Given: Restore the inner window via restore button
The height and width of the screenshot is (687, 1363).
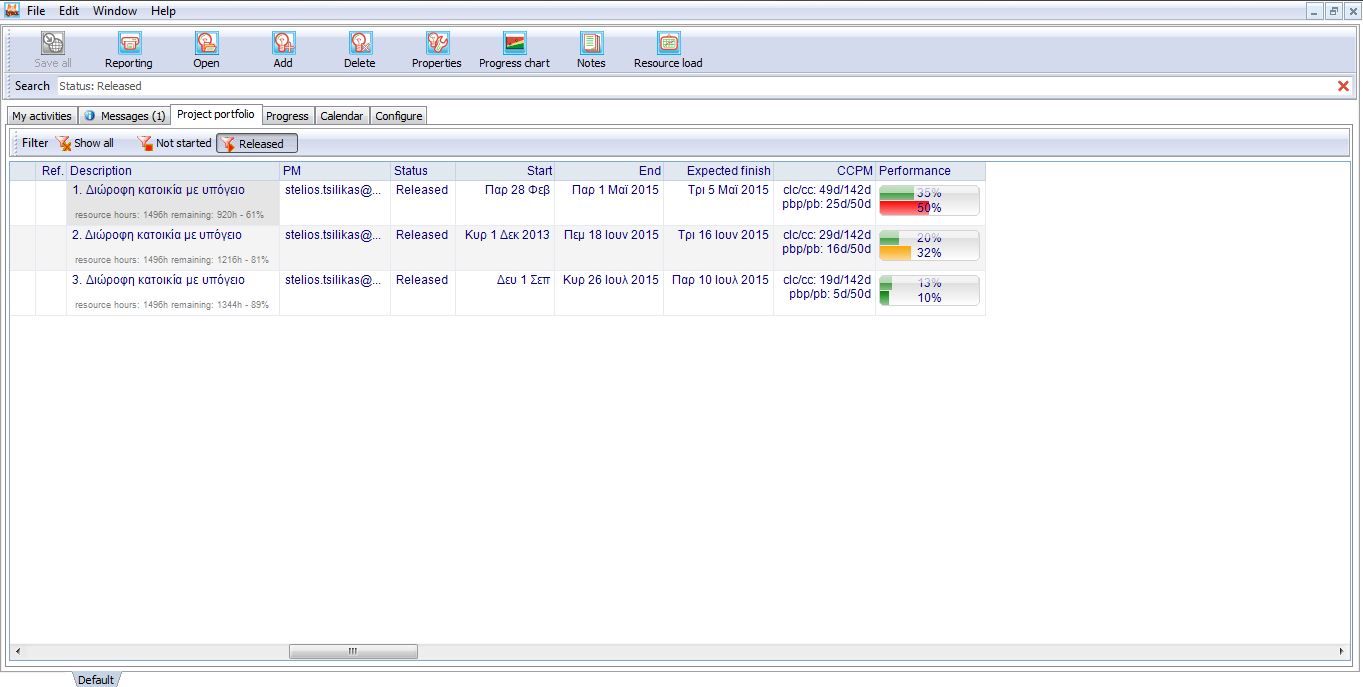Looking at the screenshot, I should [x=1333, y=11].
